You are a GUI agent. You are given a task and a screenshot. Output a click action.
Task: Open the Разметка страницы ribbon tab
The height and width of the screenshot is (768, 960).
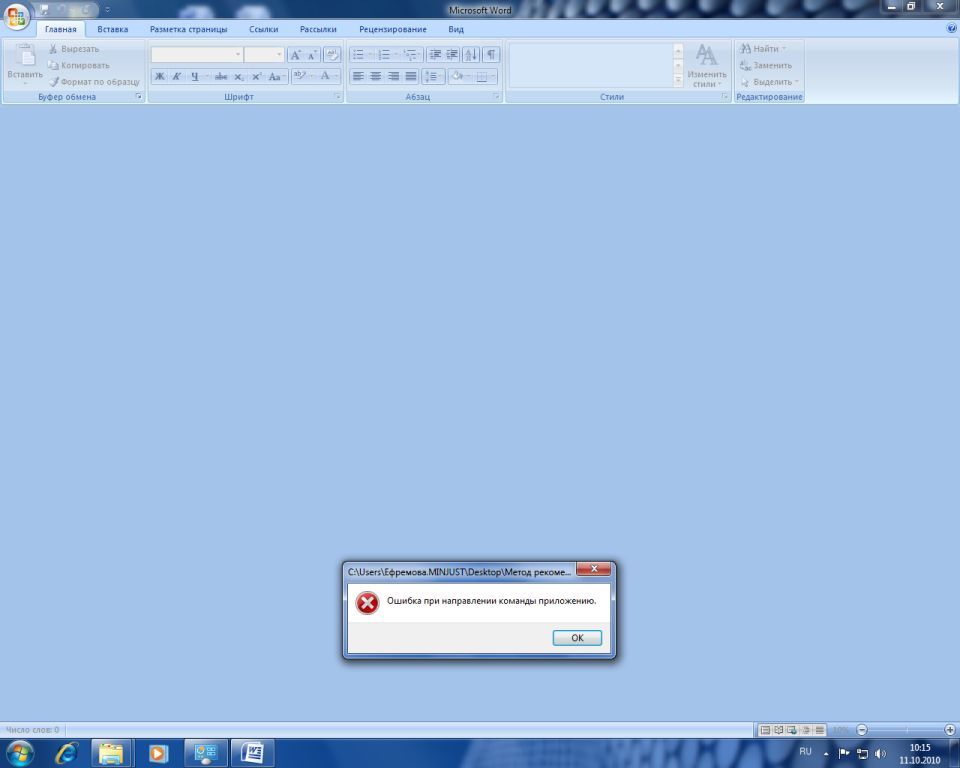pos(189,29)
